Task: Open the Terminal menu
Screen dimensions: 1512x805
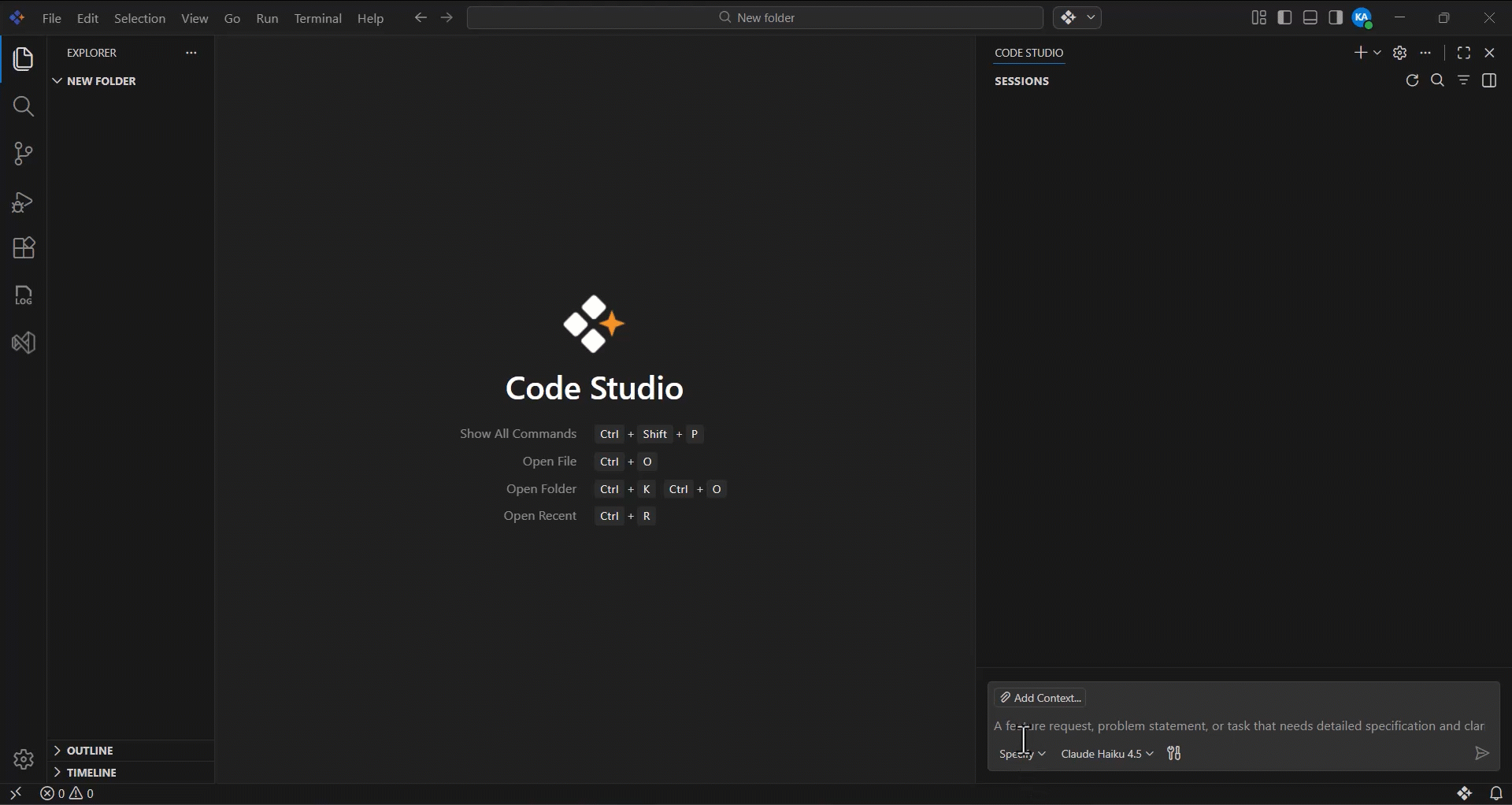Action: pyautogui.click(x=318, y=18)
